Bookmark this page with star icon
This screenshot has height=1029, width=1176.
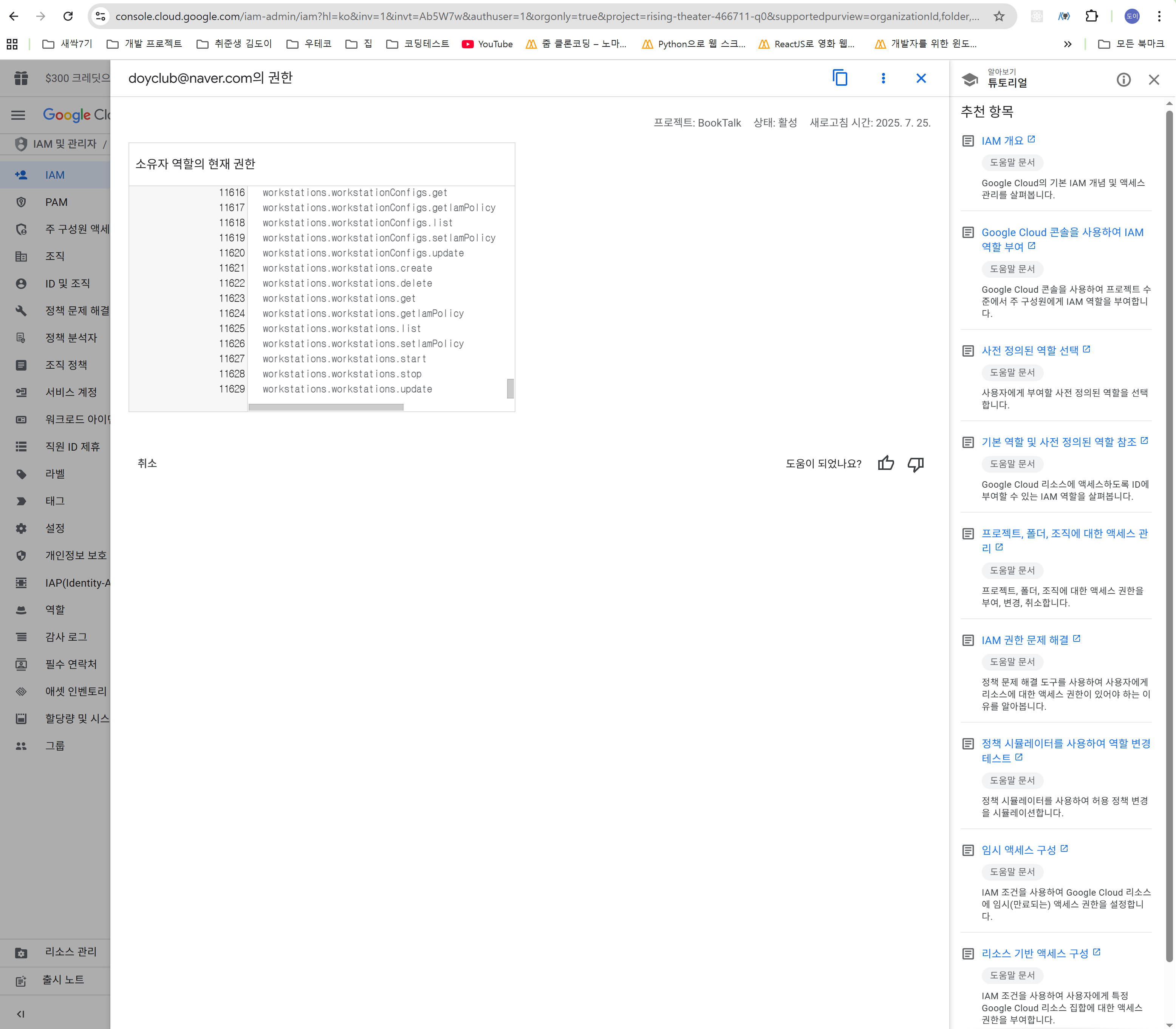coord(999,16)
